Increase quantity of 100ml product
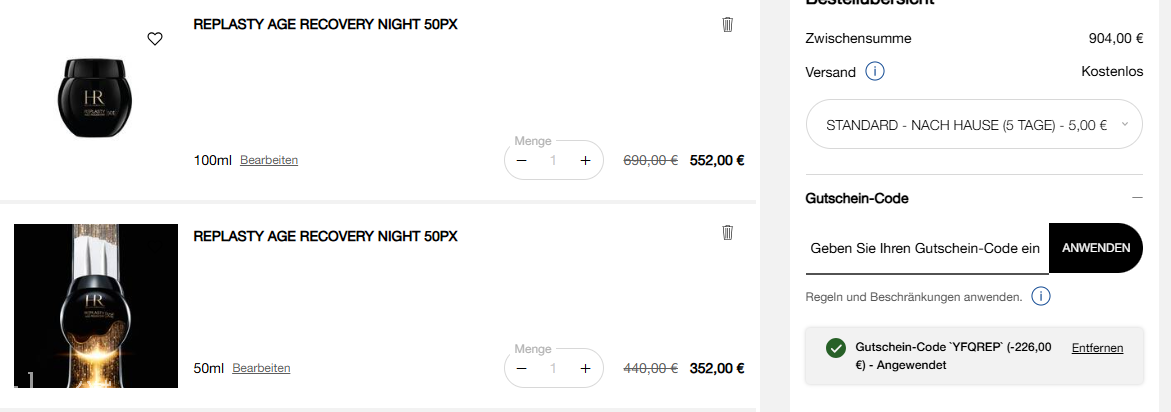The image size is (1171, 412). (585, 160)
